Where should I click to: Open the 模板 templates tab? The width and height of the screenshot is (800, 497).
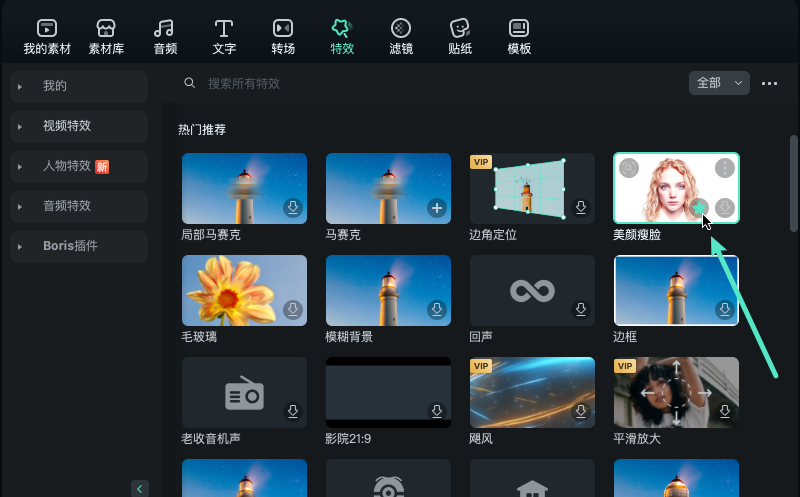(x=519, y=37)
